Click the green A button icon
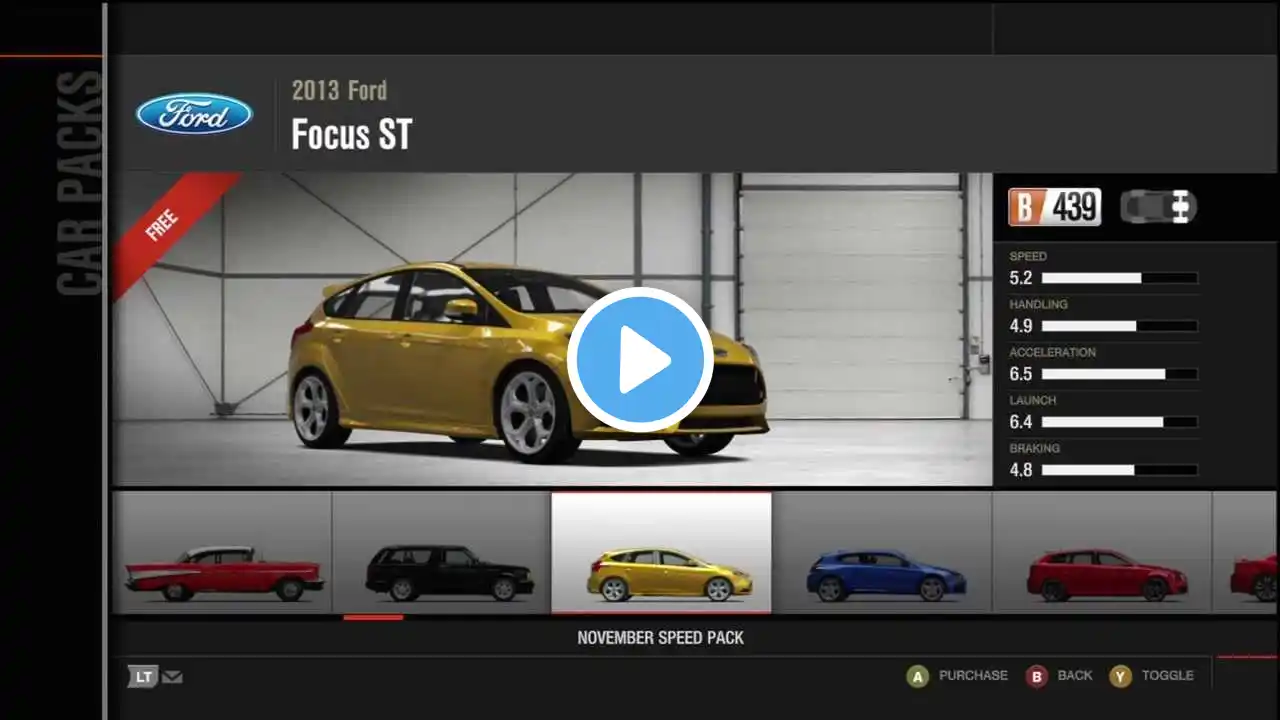 point(917,676)
